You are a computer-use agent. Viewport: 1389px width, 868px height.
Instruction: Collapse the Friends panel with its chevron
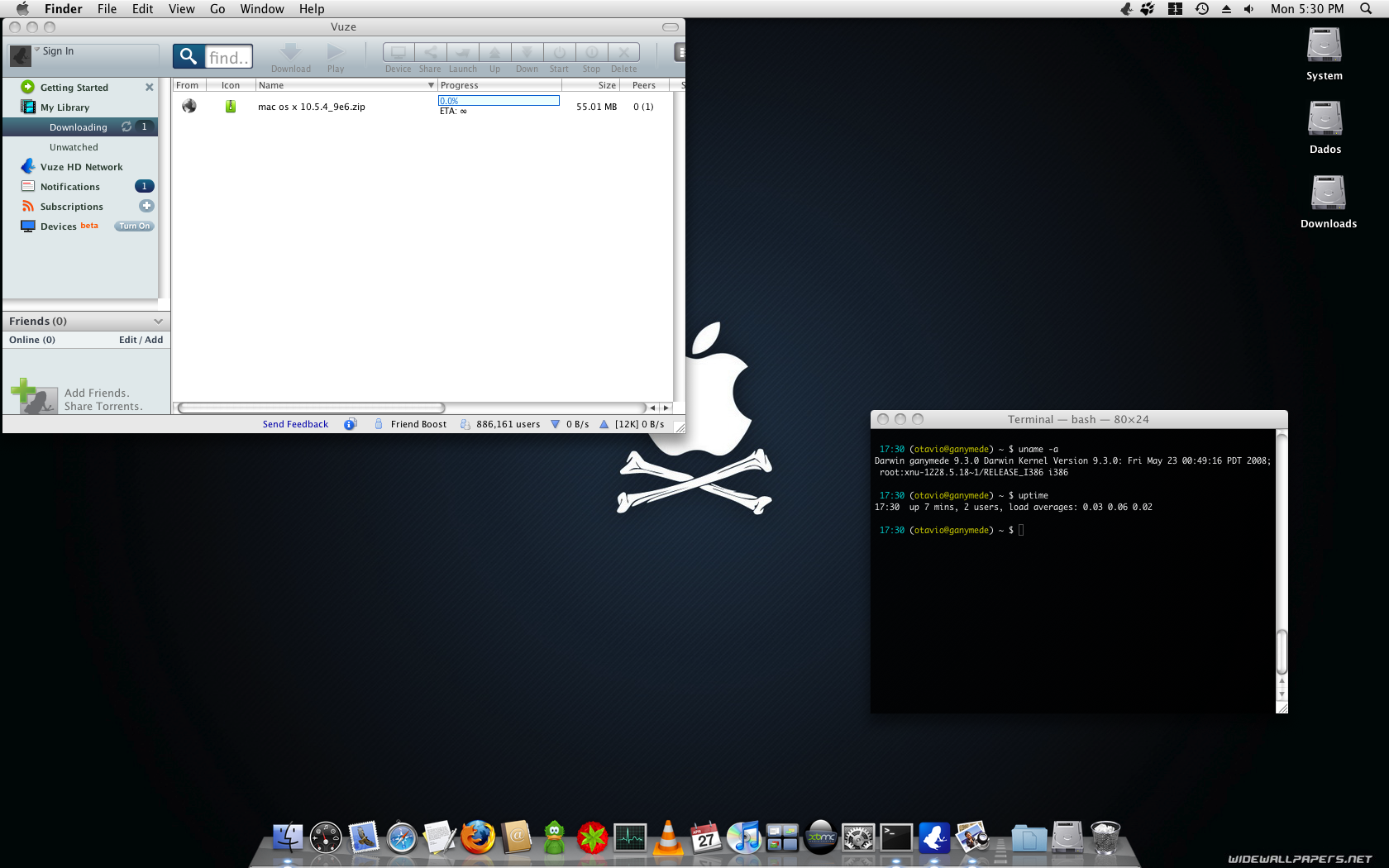point(158,322)
